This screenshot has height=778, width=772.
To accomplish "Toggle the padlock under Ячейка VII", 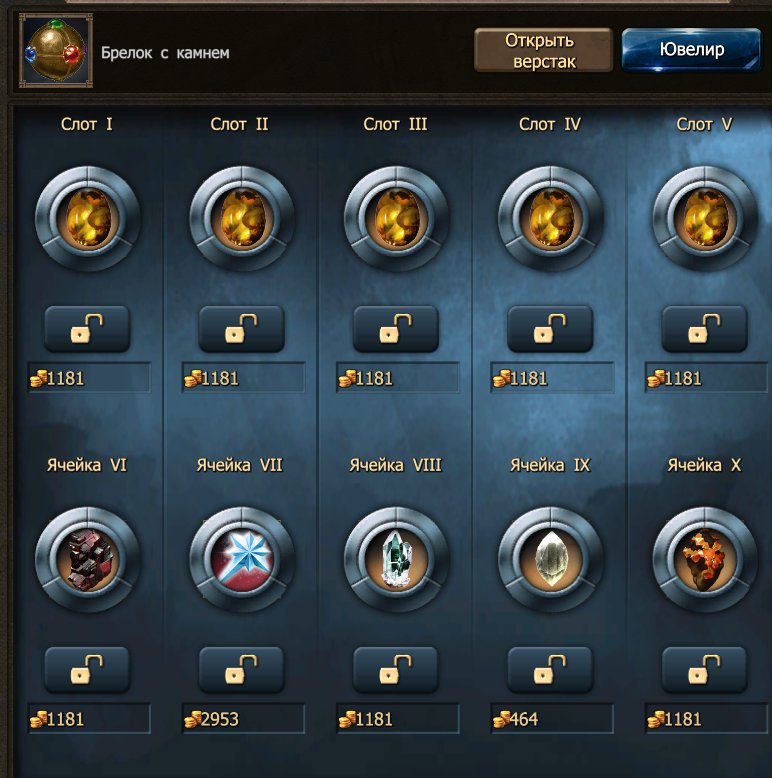I will [242, 670].
